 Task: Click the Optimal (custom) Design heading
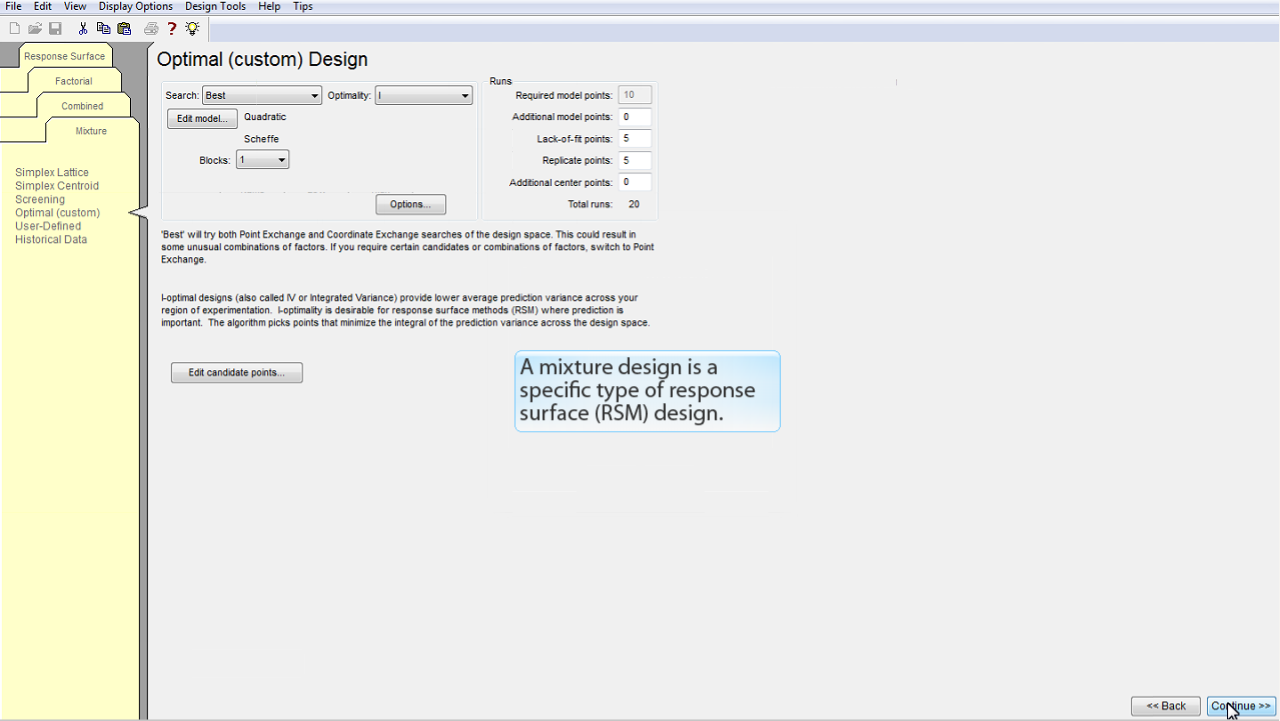click(262, 60)
